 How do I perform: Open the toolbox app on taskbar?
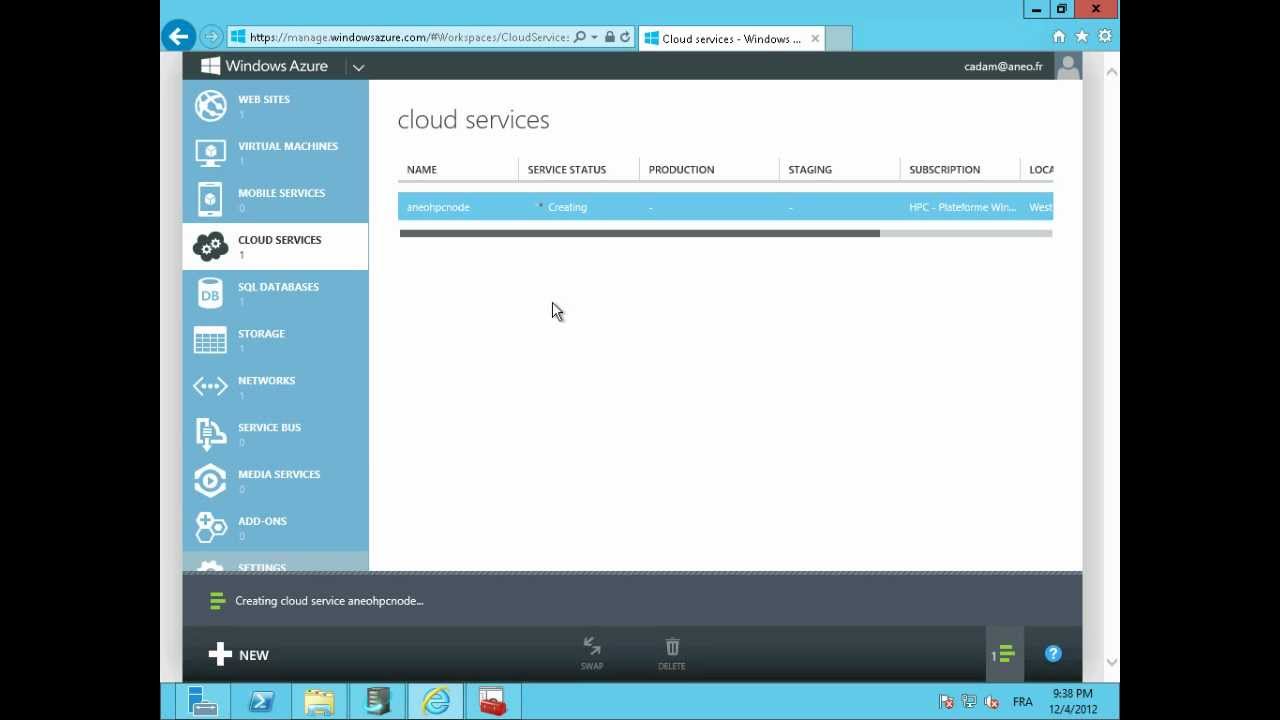[493, 702]
